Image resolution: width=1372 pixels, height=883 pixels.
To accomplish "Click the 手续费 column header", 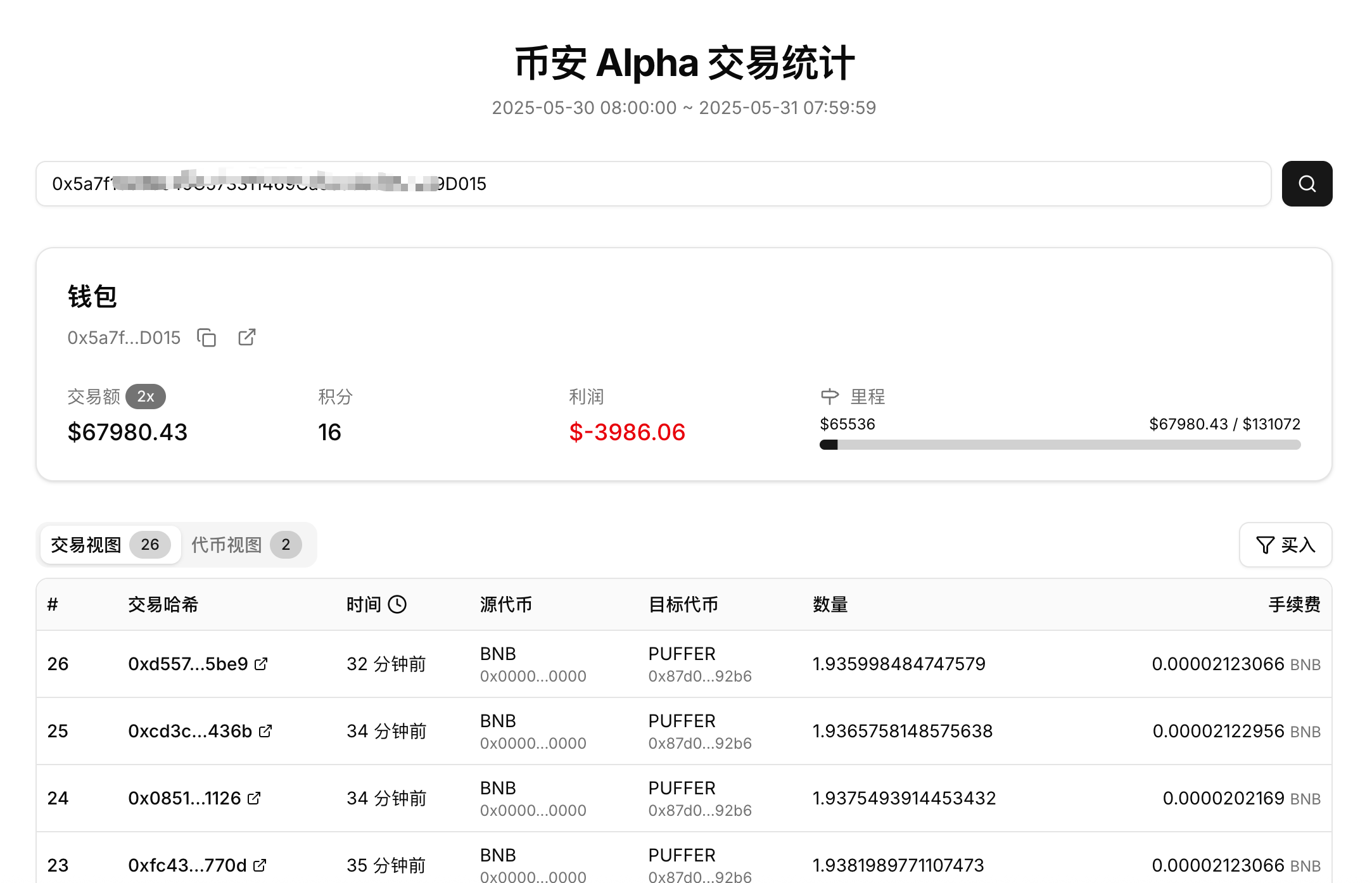I will tap(1294, 604).
